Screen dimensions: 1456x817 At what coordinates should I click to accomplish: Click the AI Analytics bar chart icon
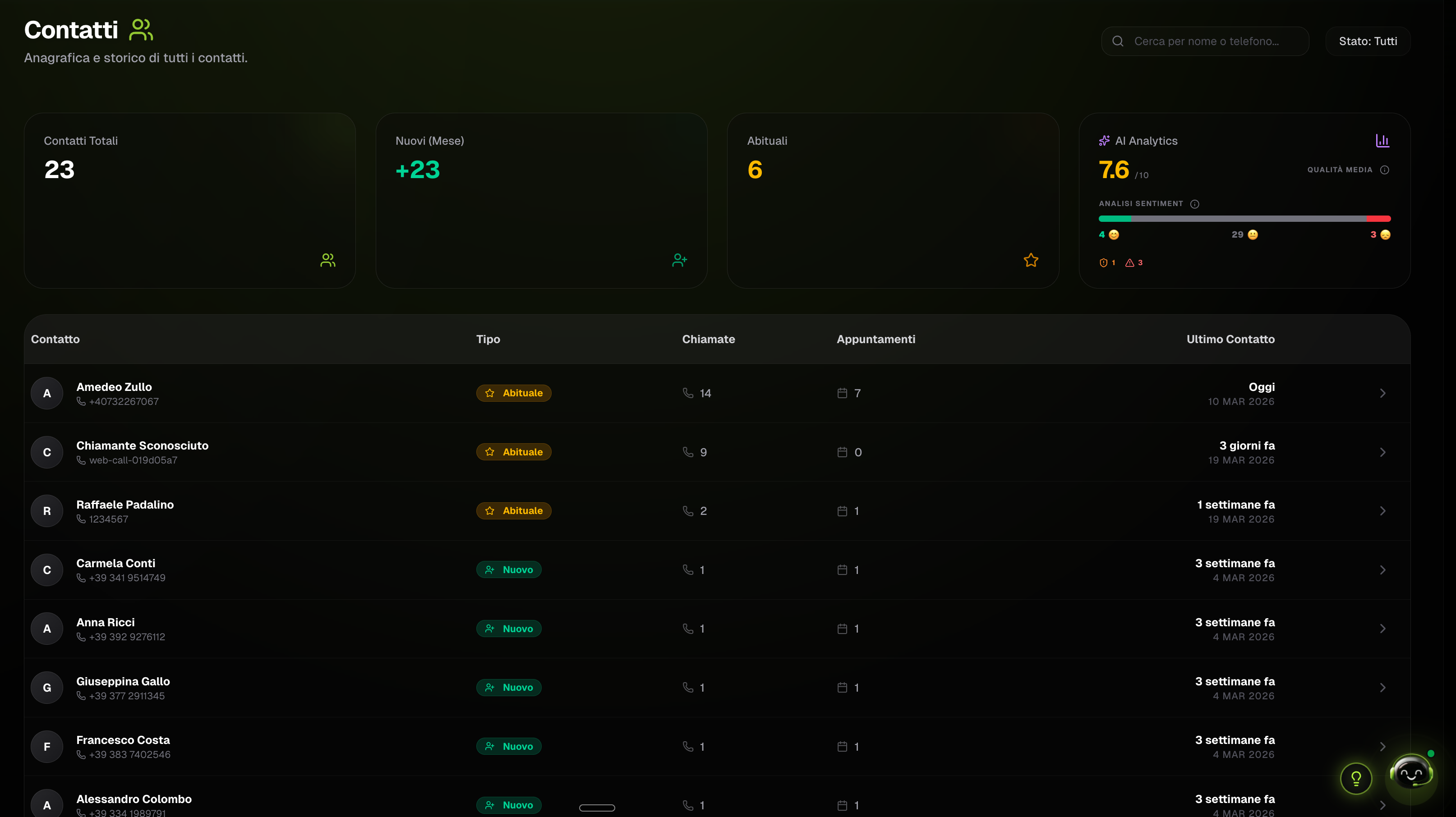pyautogui.click(x=1382, y=141)
